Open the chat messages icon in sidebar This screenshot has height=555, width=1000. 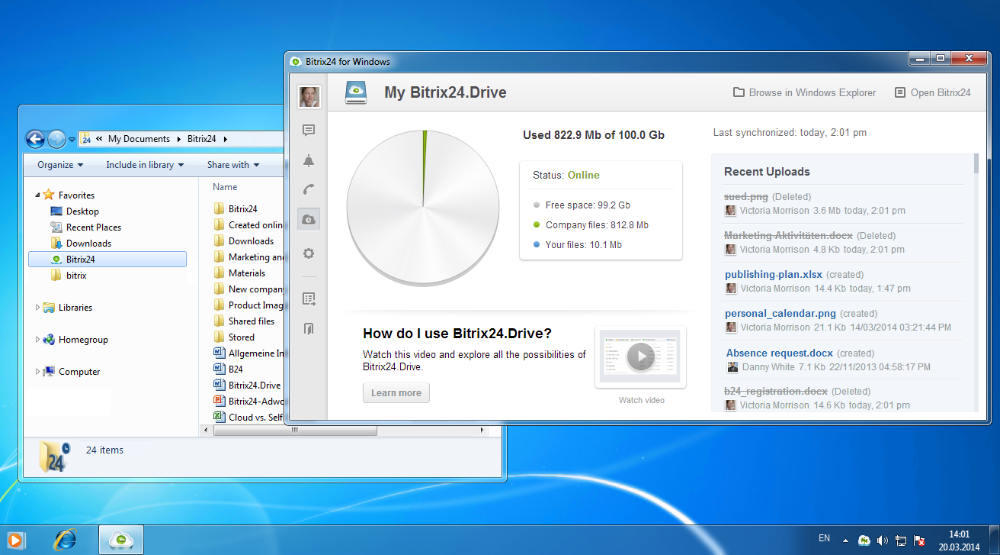309,130
